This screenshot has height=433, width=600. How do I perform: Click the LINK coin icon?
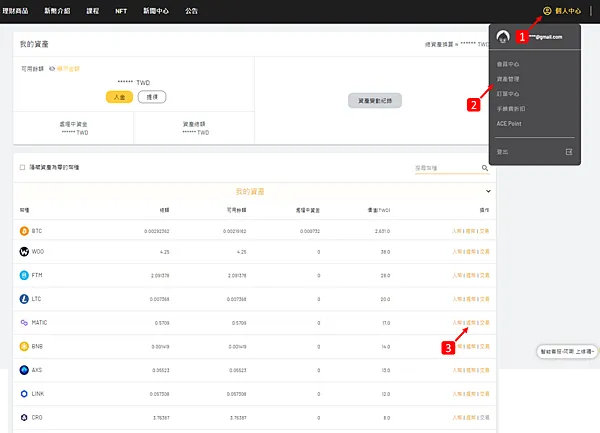tap(24, 394)
